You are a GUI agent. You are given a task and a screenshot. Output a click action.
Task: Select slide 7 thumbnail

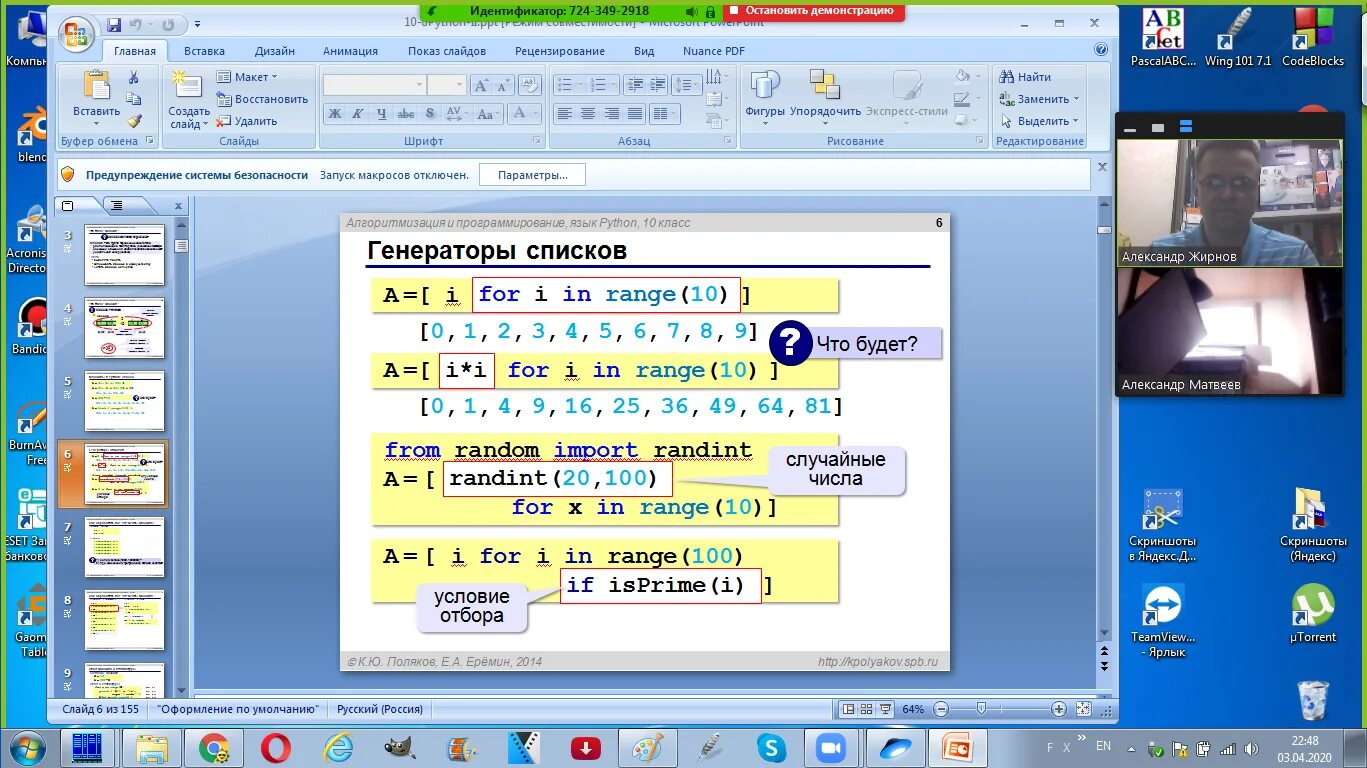[124, 547]
